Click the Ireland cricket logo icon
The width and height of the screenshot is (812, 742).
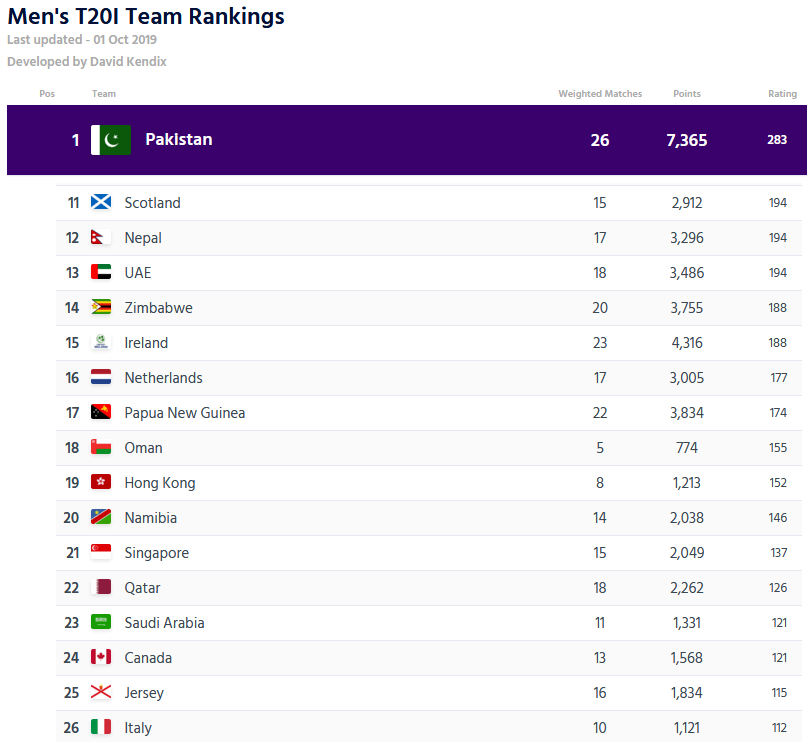point(101,342)
